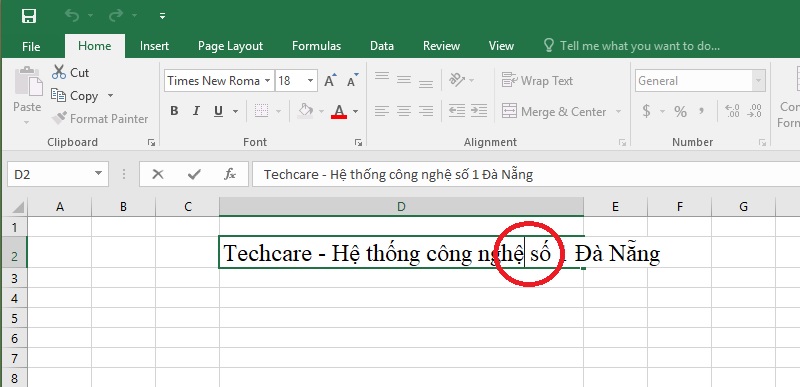Switch to the Data tab
Screen dimensions: 800x387
(382, 46)
